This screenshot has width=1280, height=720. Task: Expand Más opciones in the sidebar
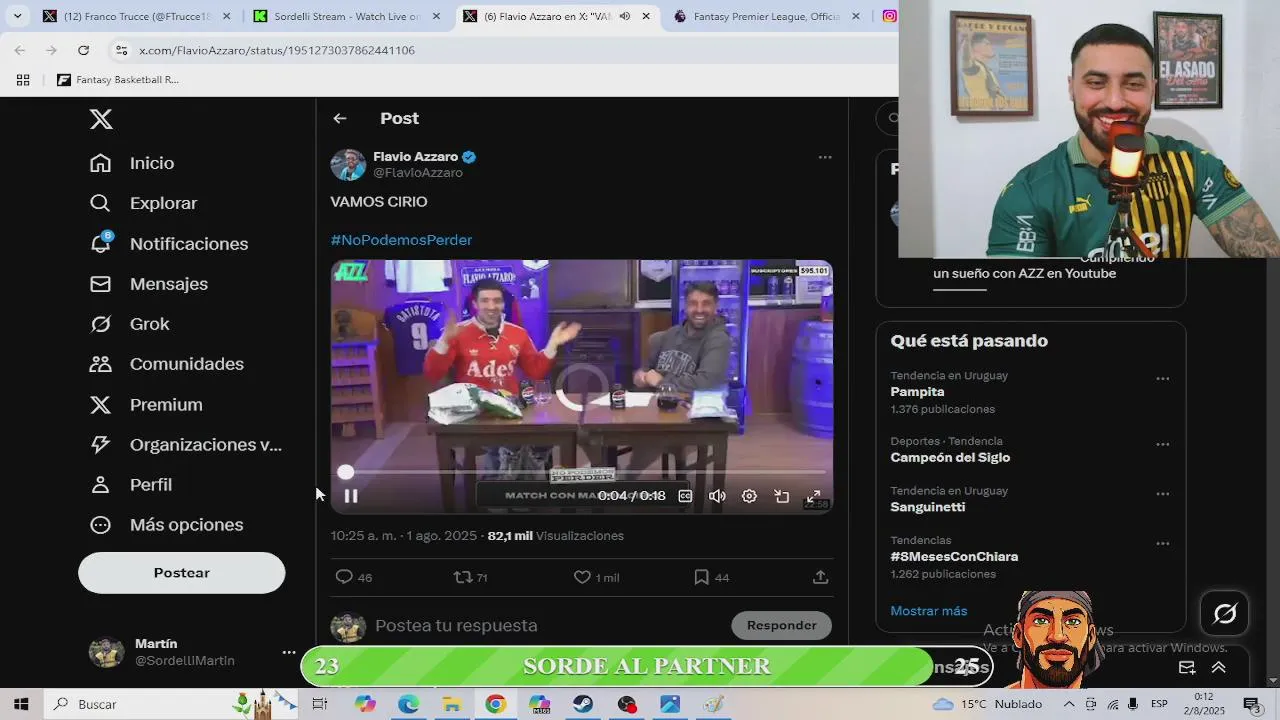166,525
